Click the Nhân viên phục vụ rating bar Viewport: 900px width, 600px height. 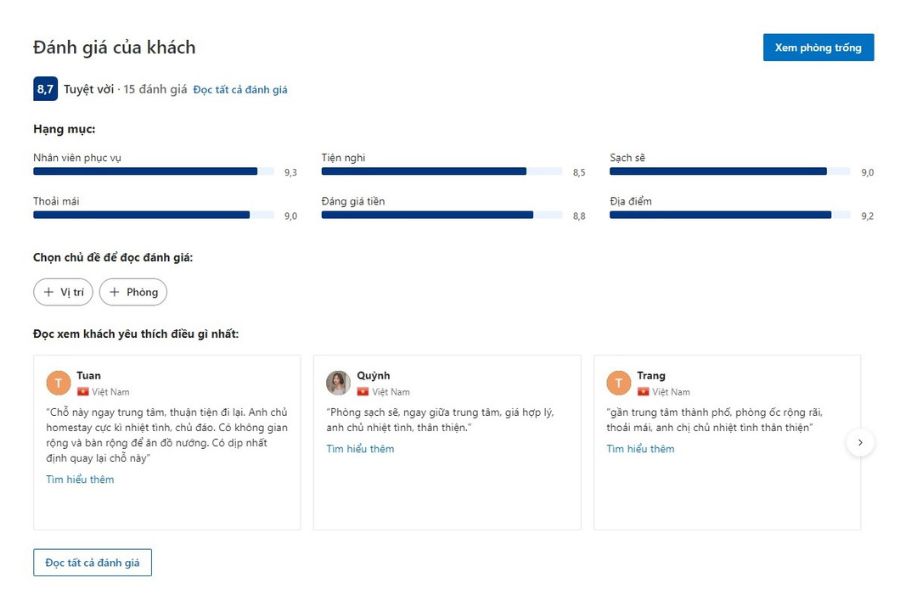pos(154,171)
